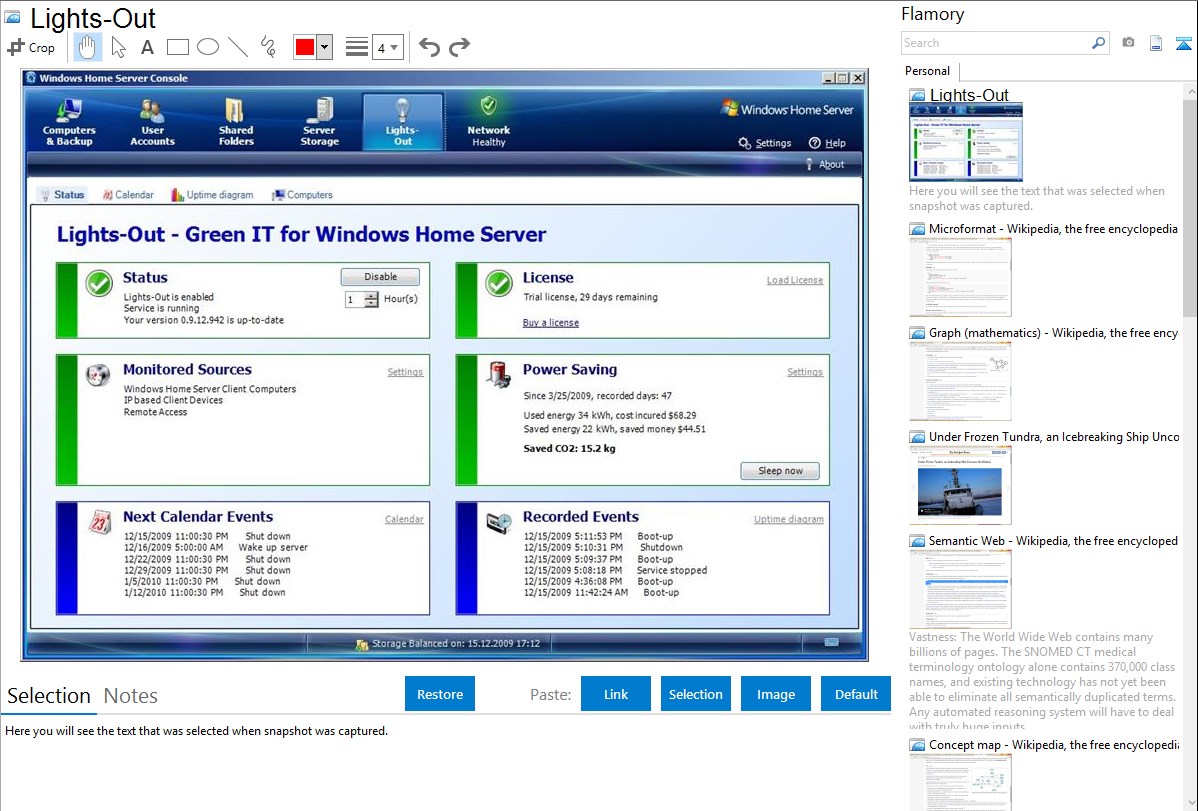Undo the last annotation
Viewport: 1198px width, 811px height.
coord(429,47)
